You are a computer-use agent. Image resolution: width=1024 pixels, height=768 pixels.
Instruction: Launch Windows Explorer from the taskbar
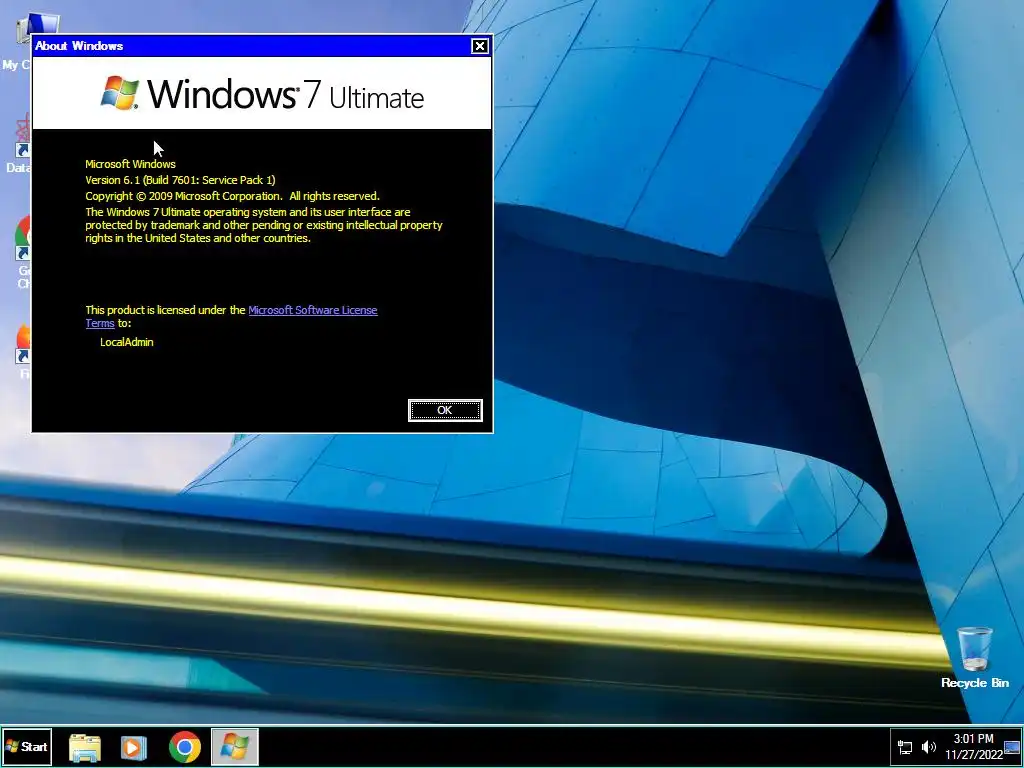pos(85,747)
